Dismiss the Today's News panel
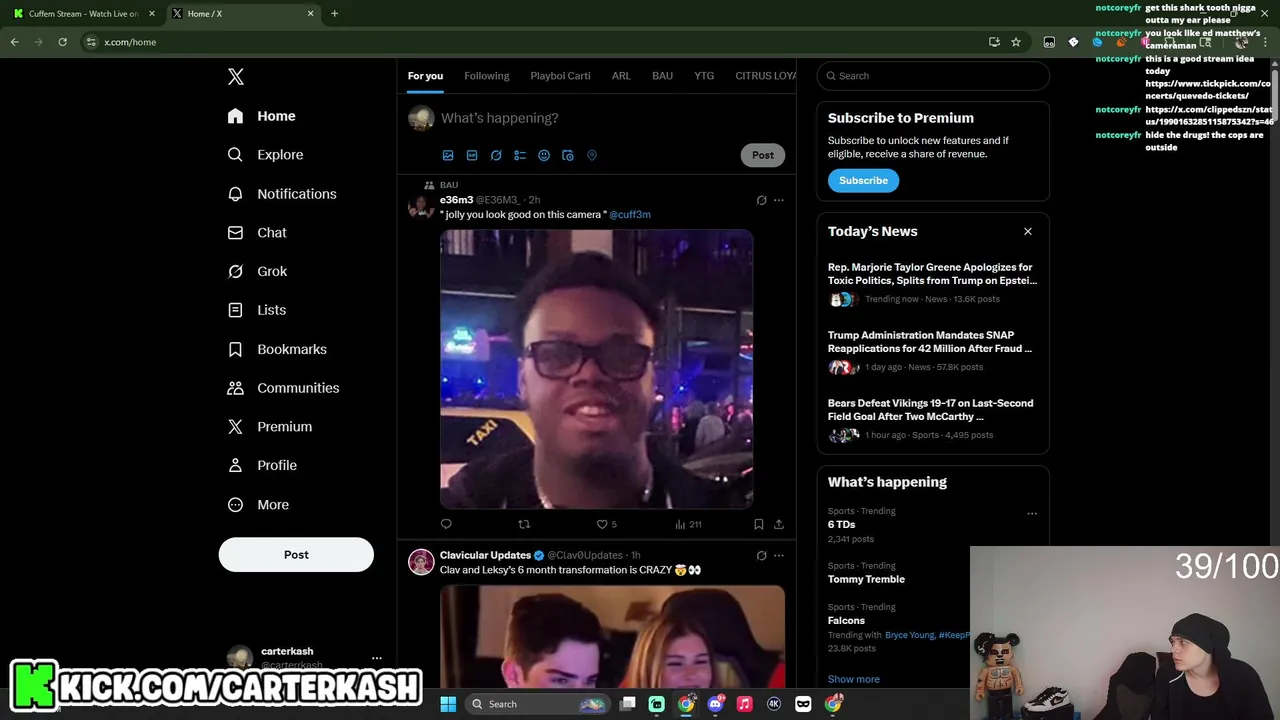1280x720 pixels. (1027, 231)
